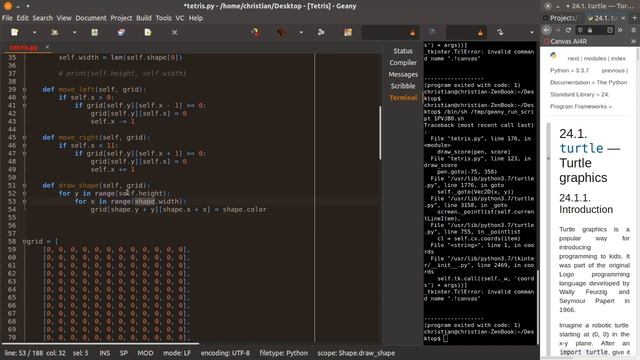The image size is (640, 360).
Task: Select the Terminal tab
Action: [x=403, y=98]
